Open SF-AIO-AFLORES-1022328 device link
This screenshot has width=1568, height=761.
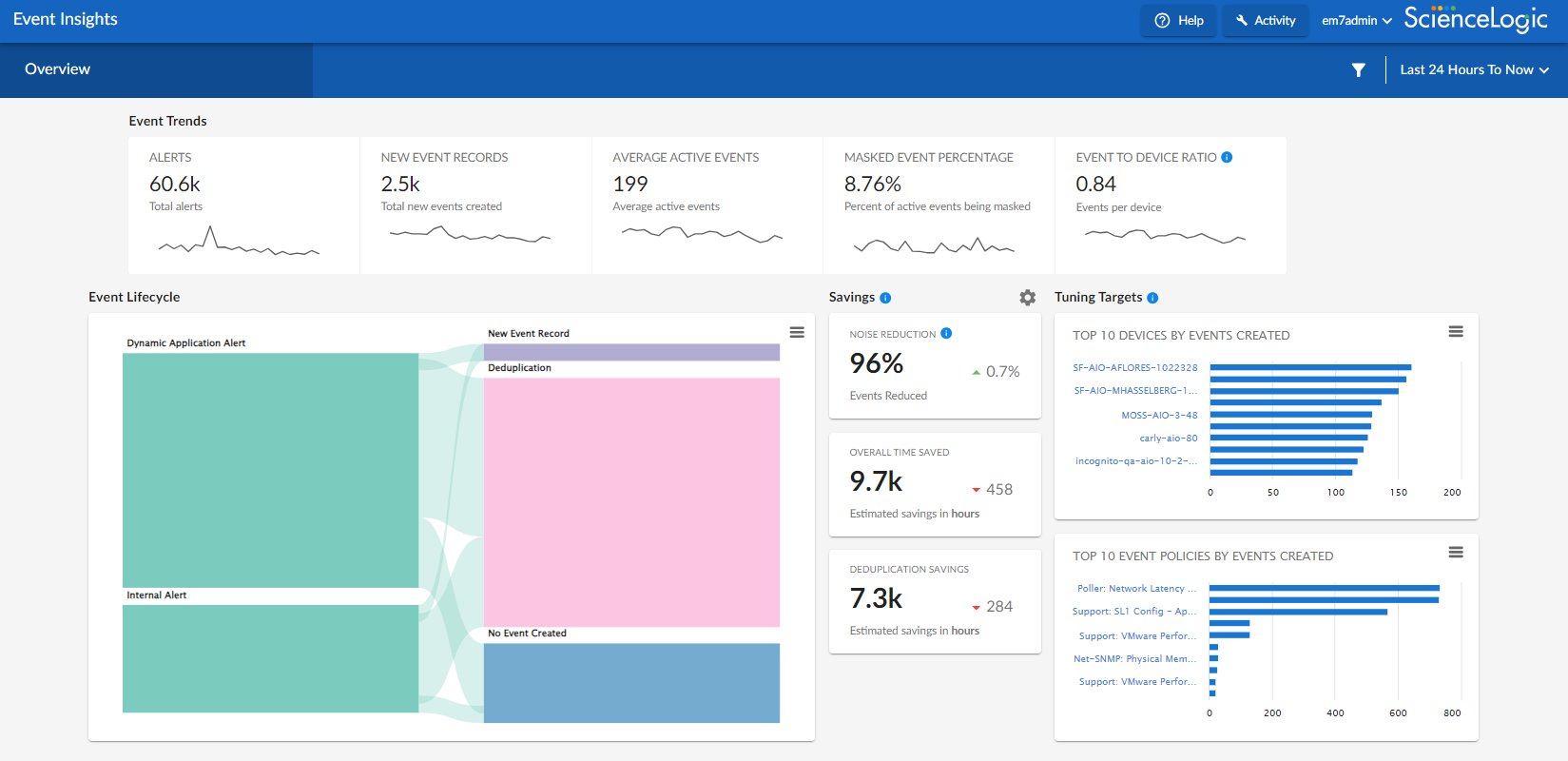pyautogui.click(x=1135, y=367)
